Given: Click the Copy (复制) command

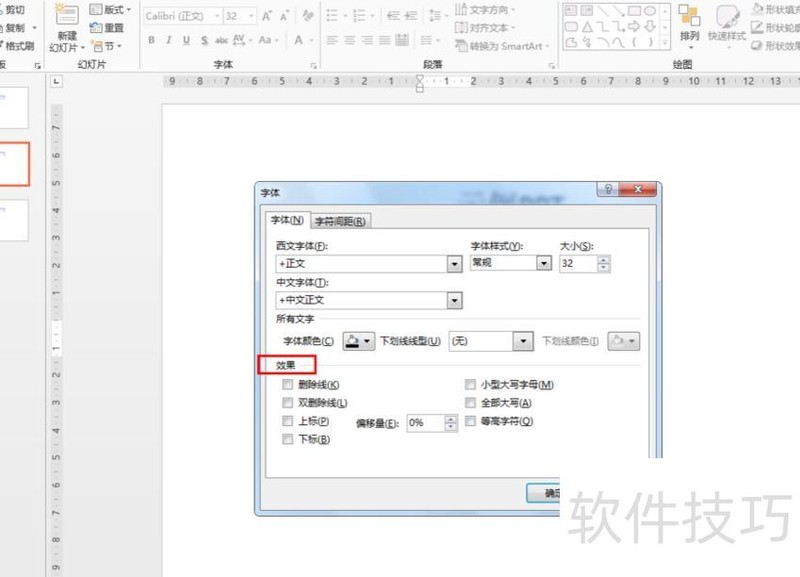Looking at the screenshot, I should point(12,28).
